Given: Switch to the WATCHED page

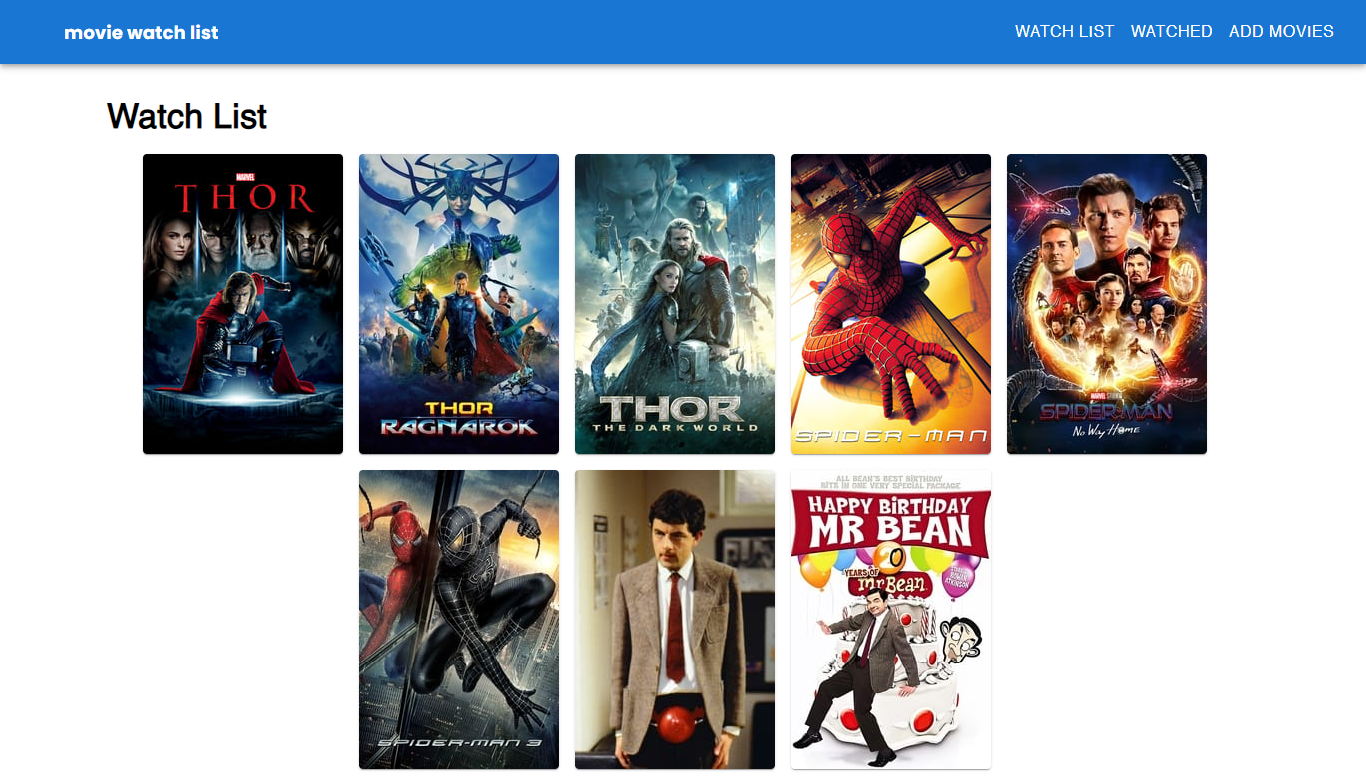Looking at the screenshot, I should tap(1171, 31).
